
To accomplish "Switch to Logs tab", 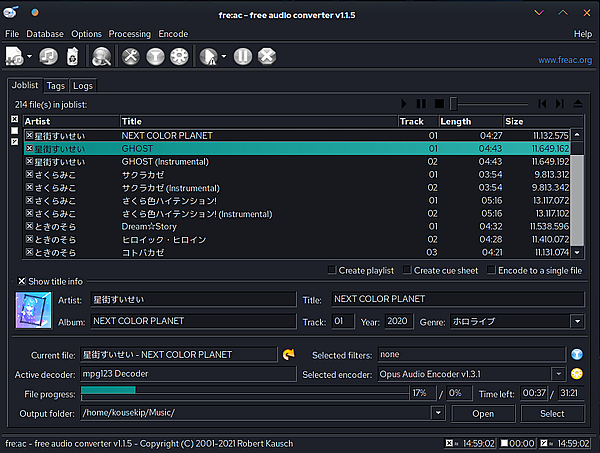I will tap(83, 86).
